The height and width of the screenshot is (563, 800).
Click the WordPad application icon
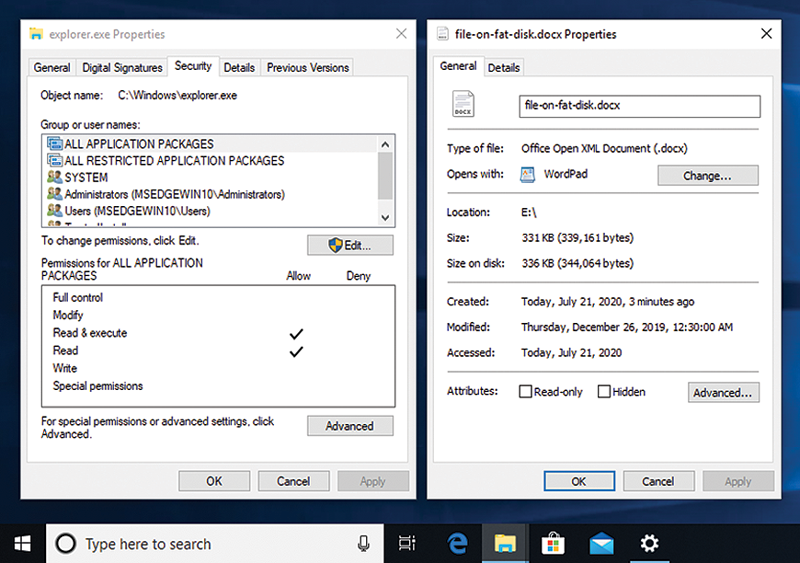pyautogui.click(x=527, y=175)
